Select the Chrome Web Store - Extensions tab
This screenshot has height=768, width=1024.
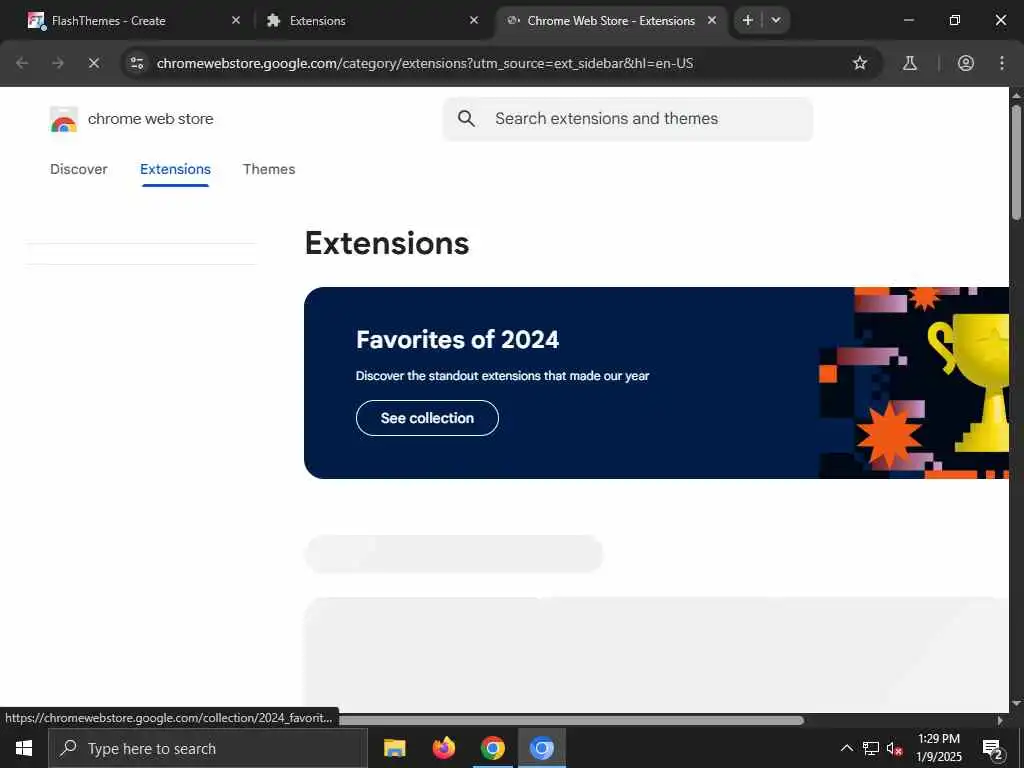click(x=611, y=21)
